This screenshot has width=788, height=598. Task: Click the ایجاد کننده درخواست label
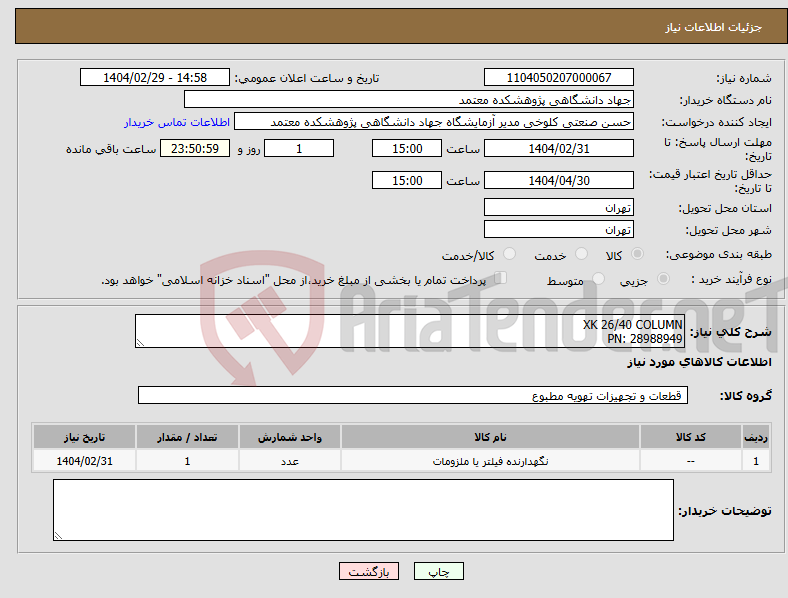click(717, 123)
